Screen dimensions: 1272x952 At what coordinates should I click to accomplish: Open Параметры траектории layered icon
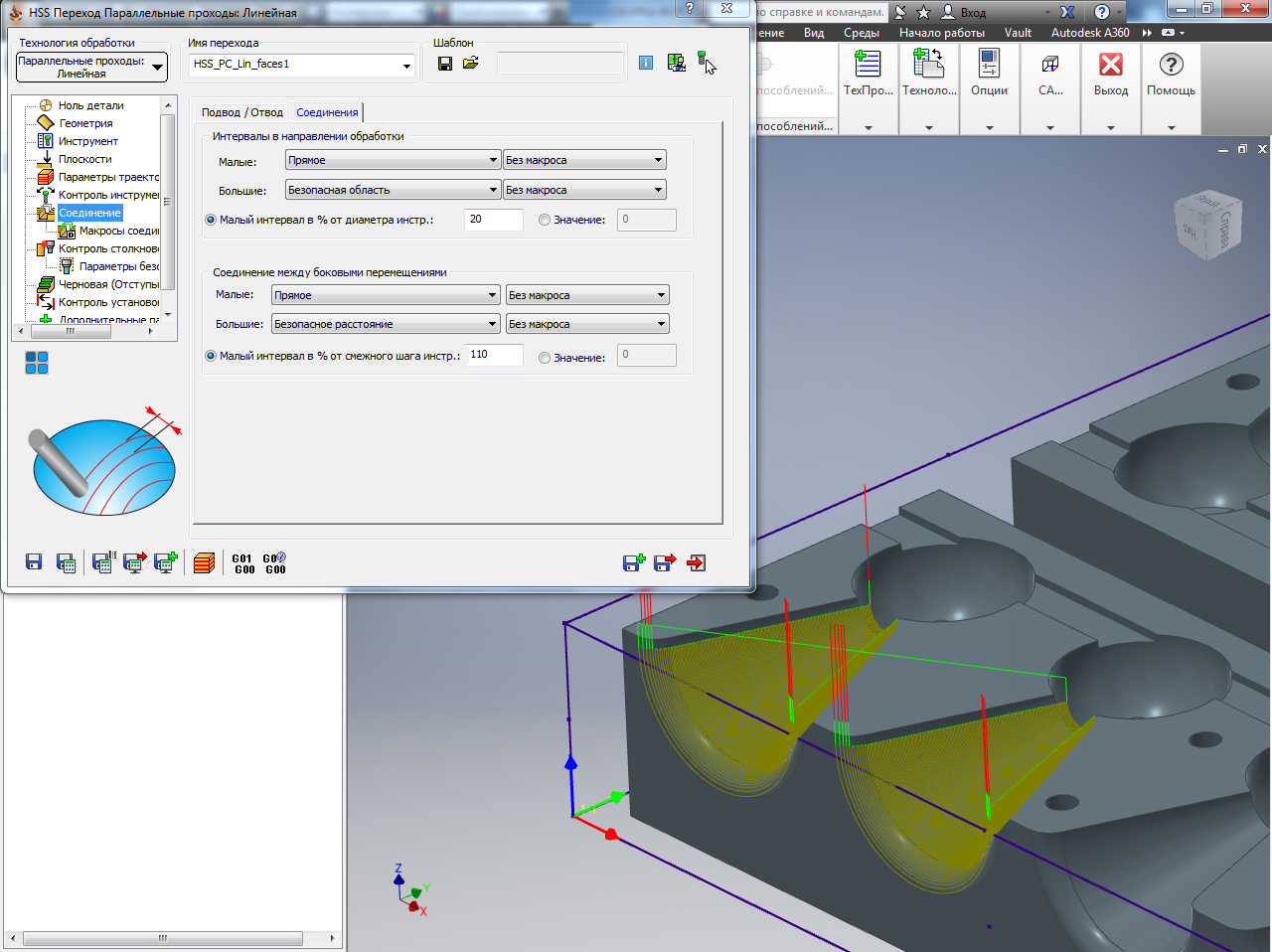coord(46,177)
